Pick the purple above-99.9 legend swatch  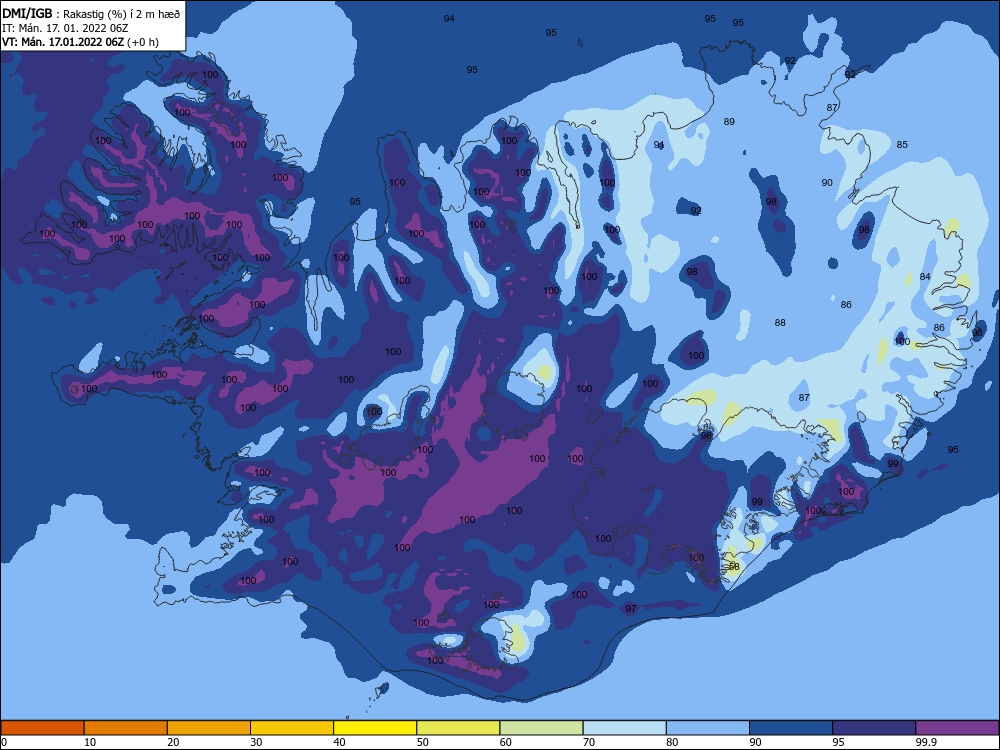[957, 728]
